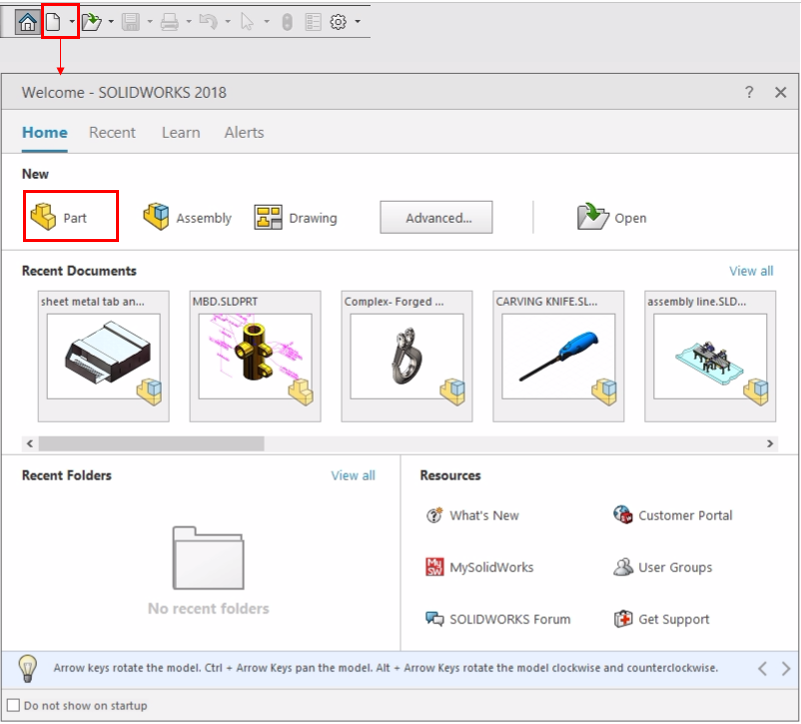801x724 pixels.
Task: Create a new Part document
Action: (x=59, y=217)
